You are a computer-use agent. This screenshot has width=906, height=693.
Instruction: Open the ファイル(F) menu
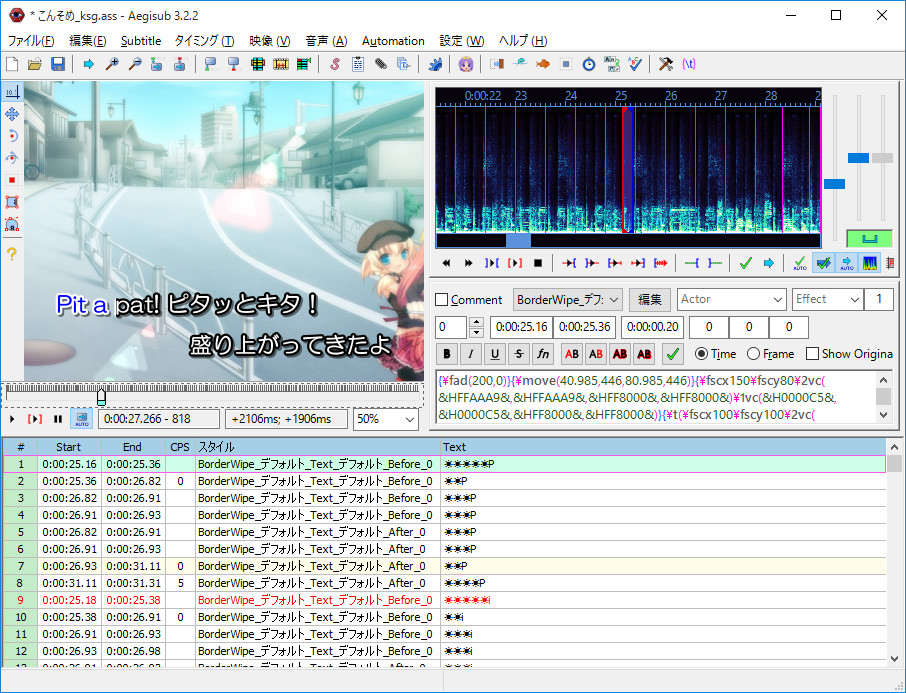coord(31,41)
